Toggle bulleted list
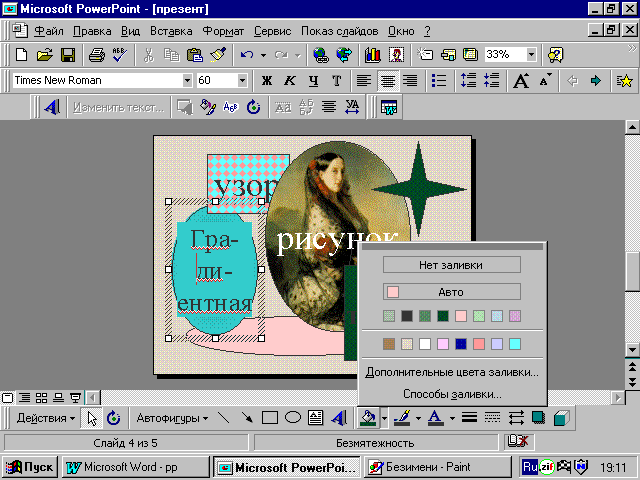The image size is (640, 480). pyautogui.click(x=439, y=80)
